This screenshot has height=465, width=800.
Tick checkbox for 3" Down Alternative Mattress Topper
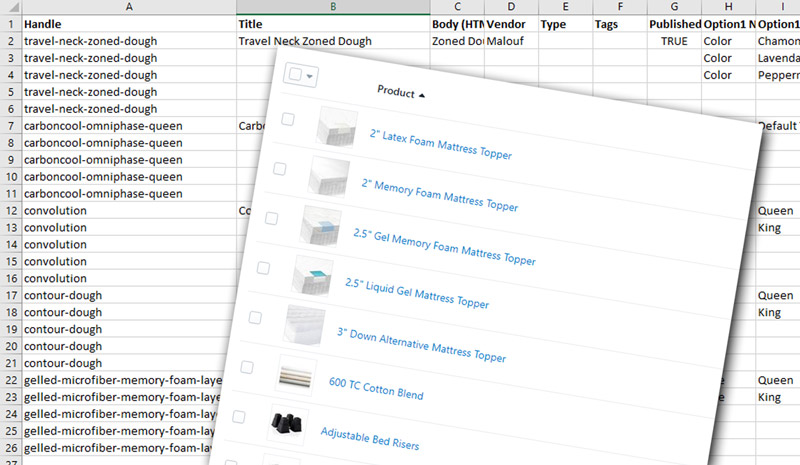tap(255, 317)
